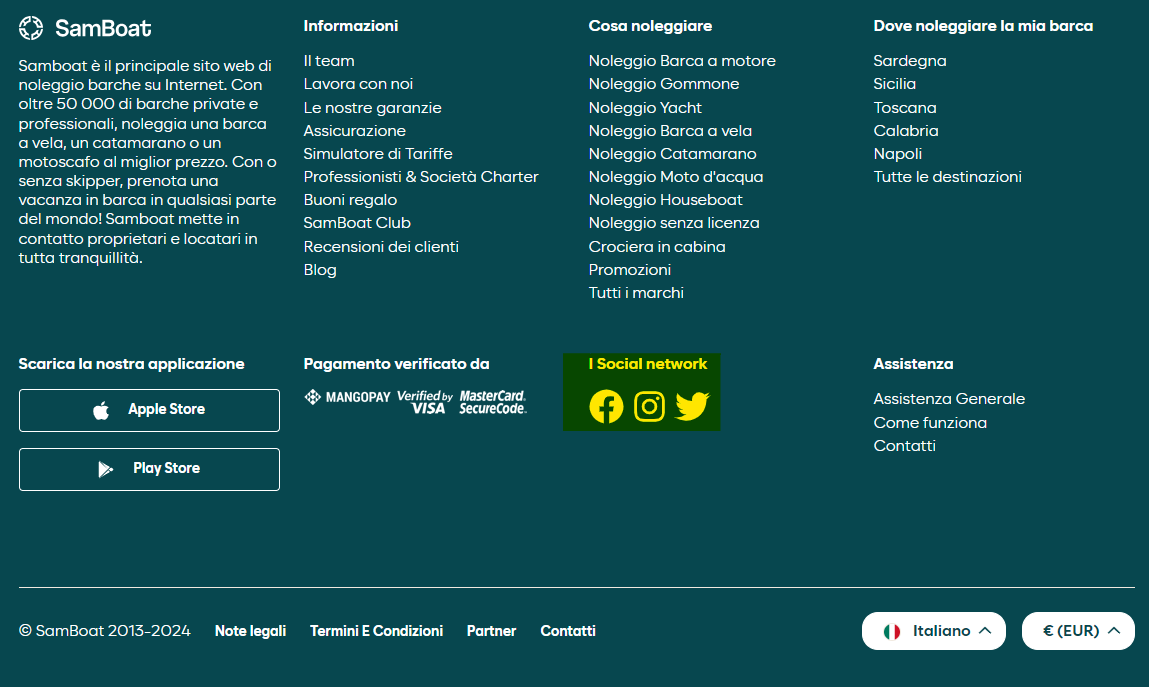The height and width of the screenshot is (687, 1149).
Task: Open the Italiano language dropdown
Action: point(934,631)
